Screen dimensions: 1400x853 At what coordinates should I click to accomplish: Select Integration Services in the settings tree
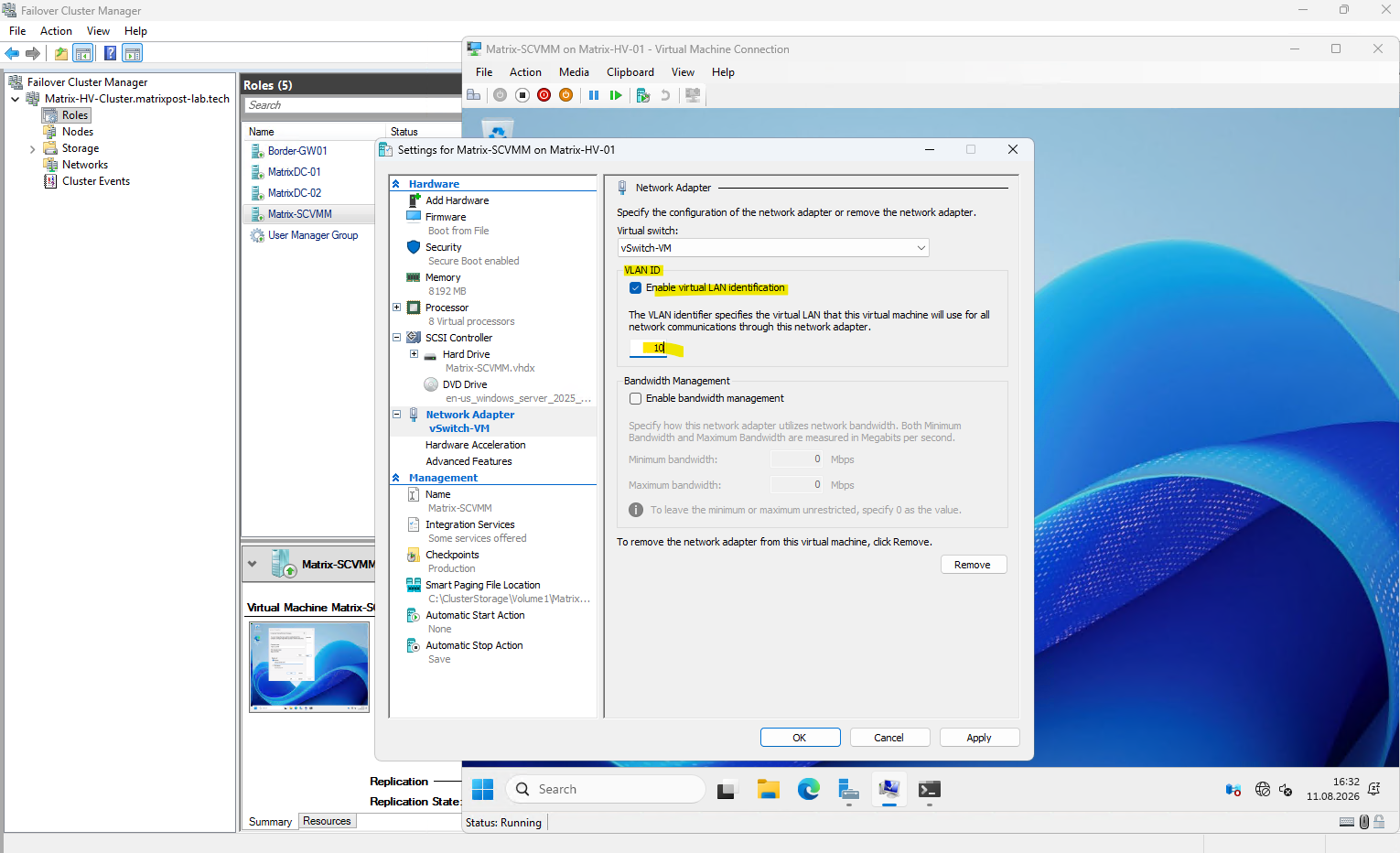(470, 524)
